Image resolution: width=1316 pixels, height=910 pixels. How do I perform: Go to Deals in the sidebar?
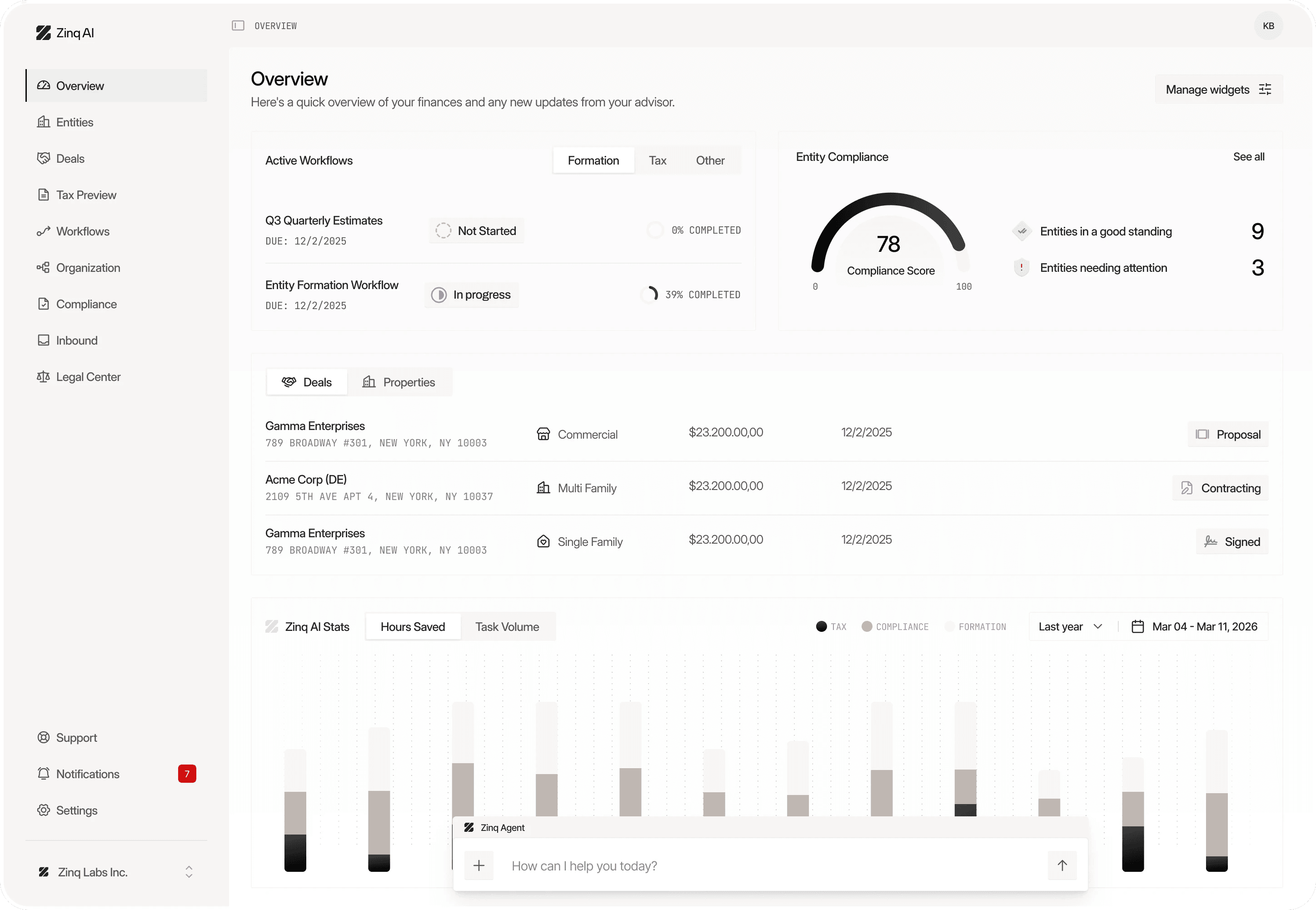tap(116, 159)
